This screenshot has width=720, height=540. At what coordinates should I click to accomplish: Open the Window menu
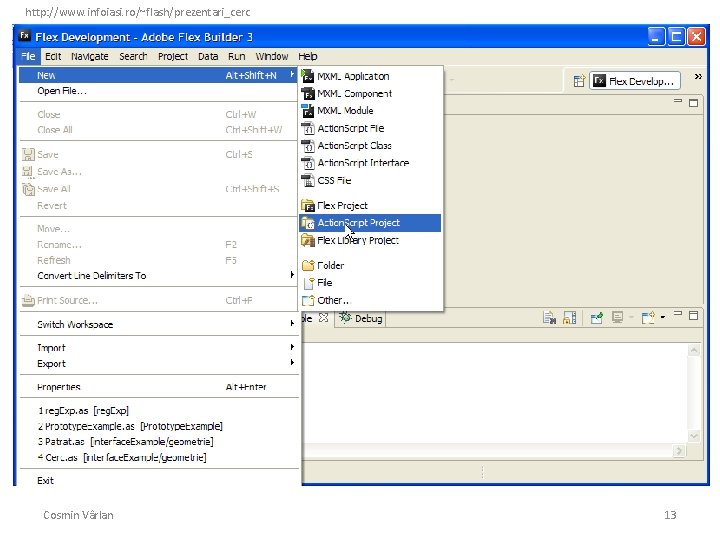(272, 56)
